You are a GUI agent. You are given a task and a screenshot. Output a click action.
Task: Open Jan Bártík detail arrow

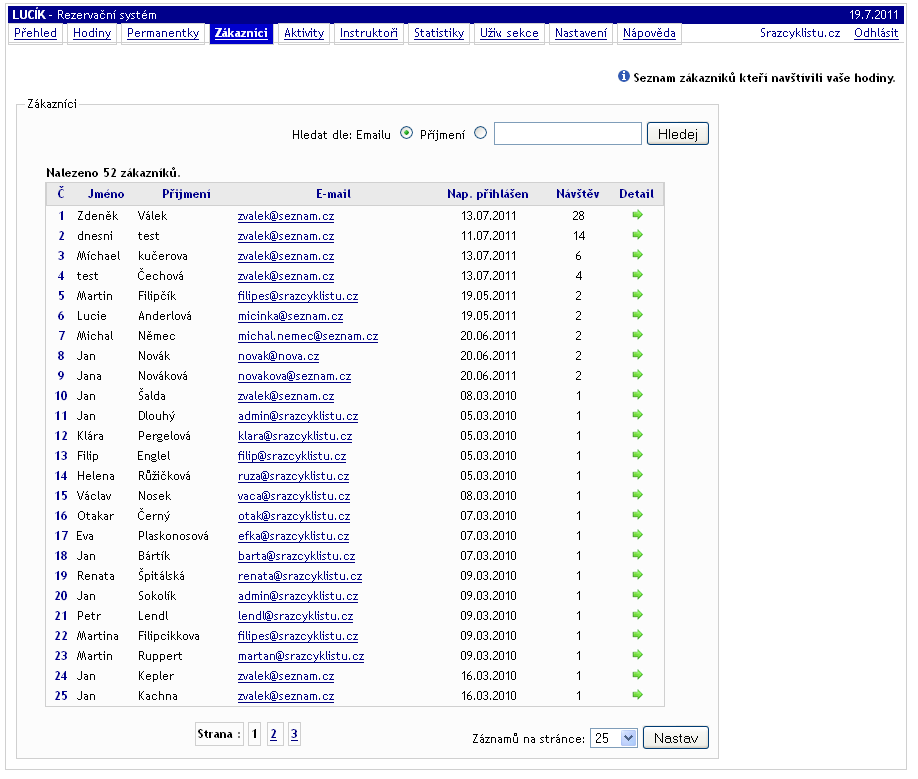tap(637, 555)
